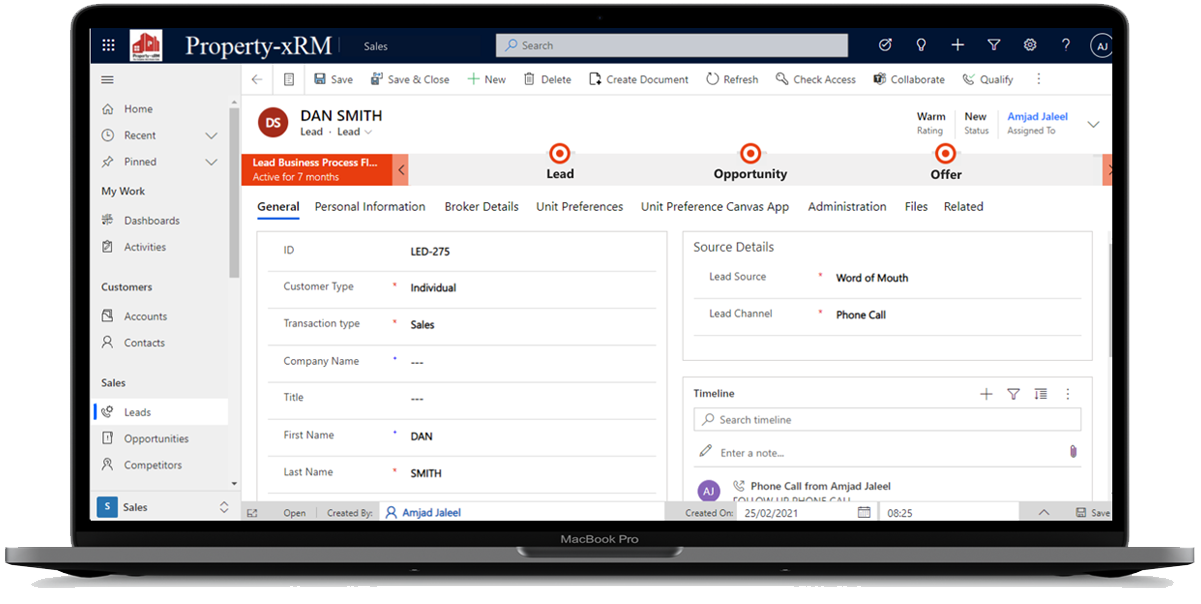Open Unit Preference Canvas App tab
Image resolution: width=1201 pixels, height=604 pixels.
pos(715,207)
